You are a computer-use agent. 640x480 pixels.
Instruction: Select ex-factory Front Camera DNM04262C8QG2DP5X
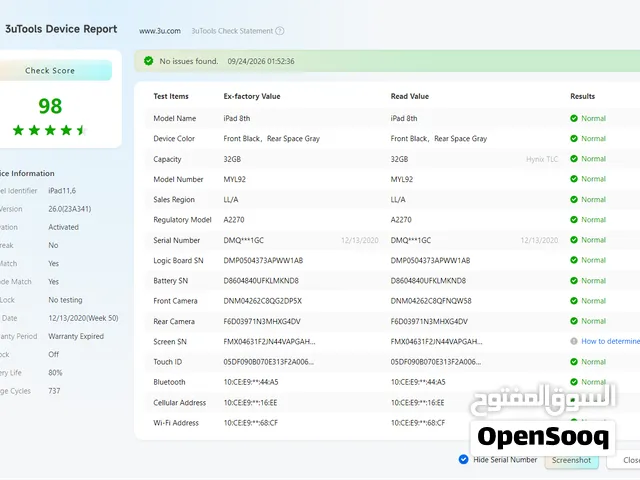pyautogui.click(x=262, y=301)
